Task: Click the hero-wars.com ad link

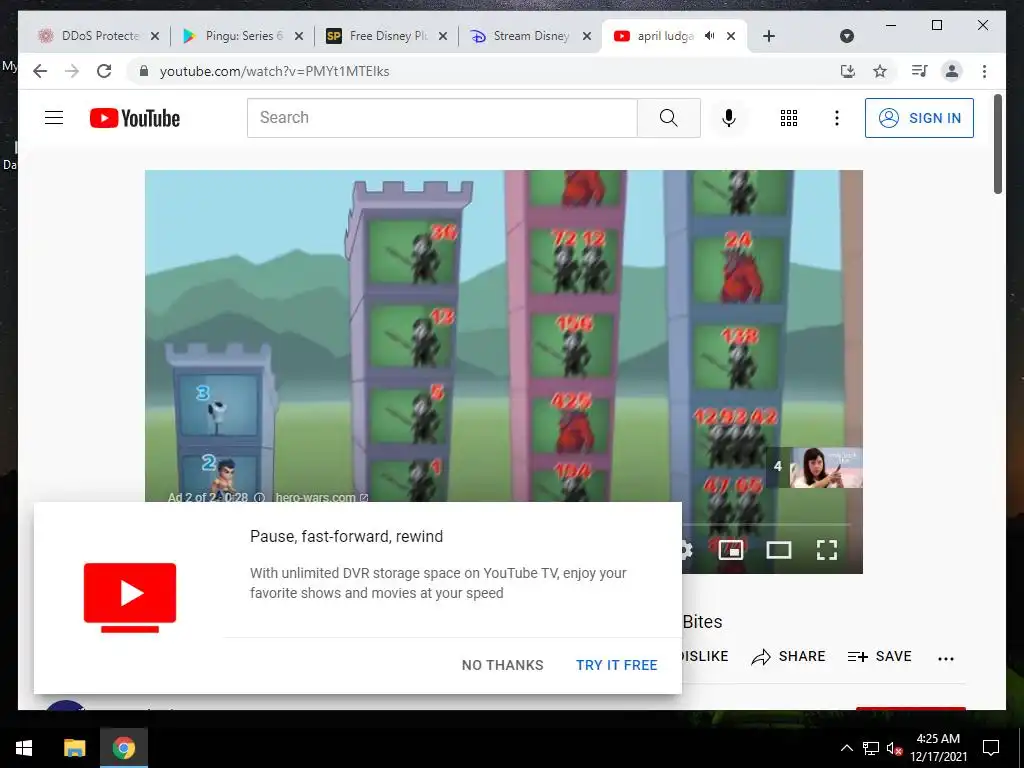Action: click(x=321, y=497)
